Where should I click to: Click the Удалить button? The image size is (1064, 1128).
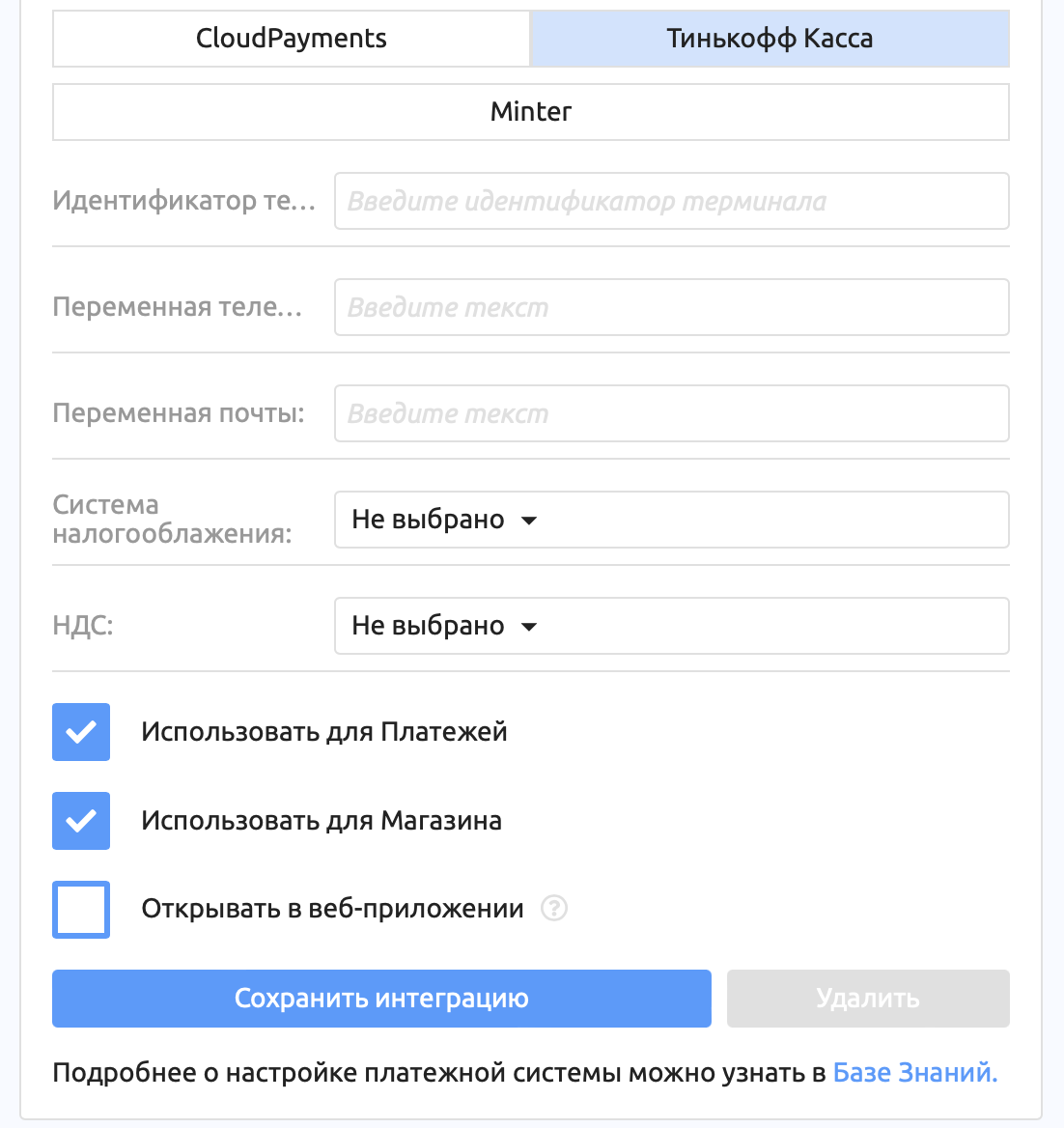(x=868, y=999)
